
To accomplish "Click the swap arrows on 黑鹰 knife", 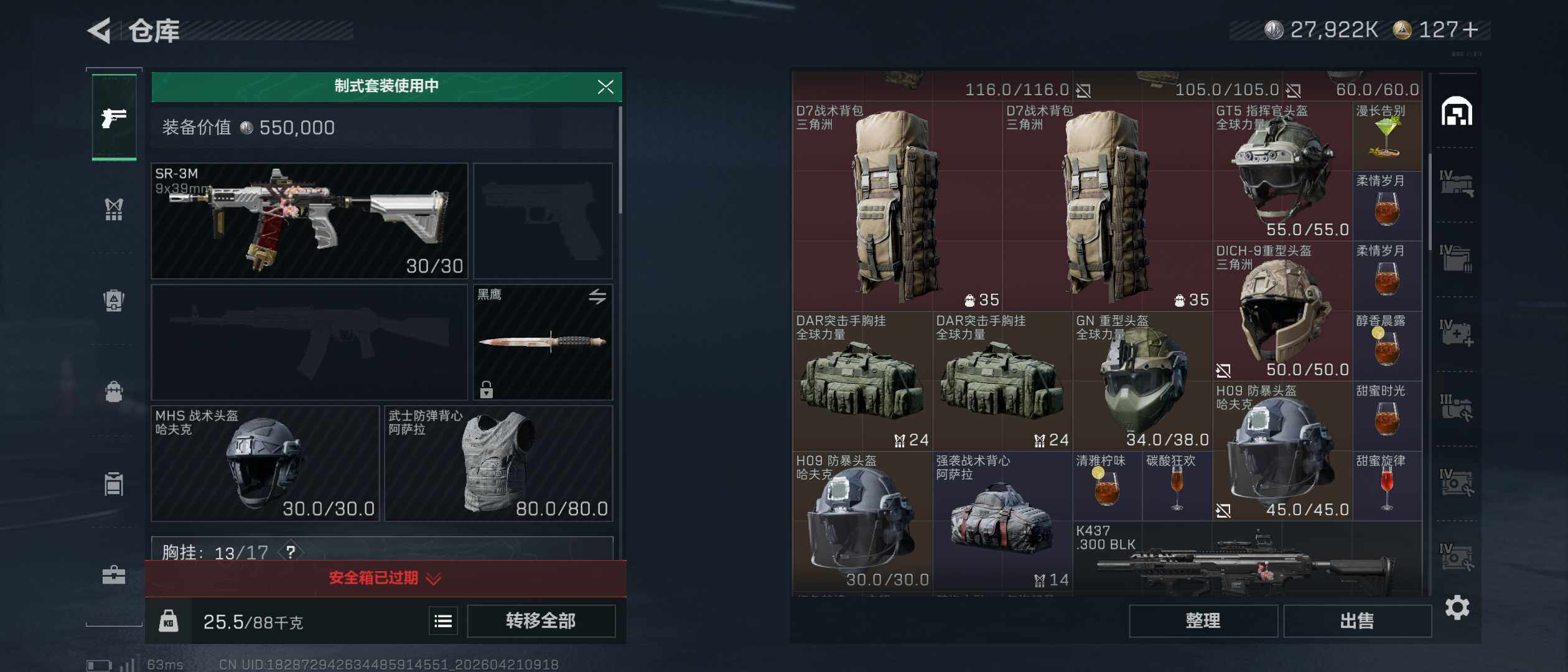I will (x=597, y=297).
